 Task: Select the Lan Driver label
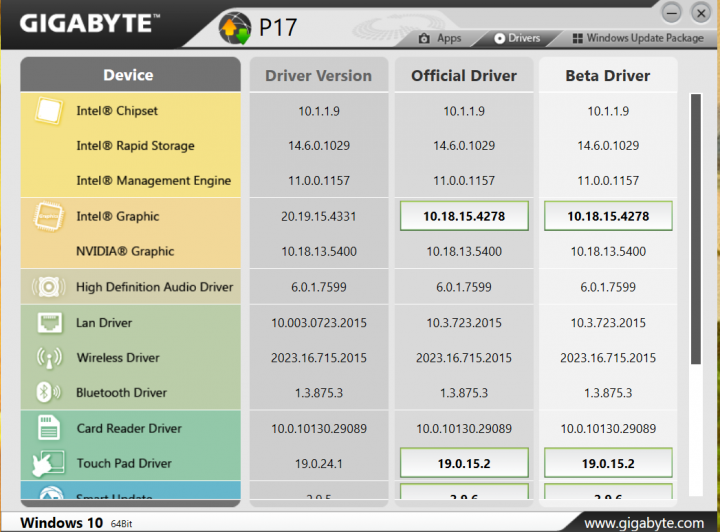click(104, 323)
